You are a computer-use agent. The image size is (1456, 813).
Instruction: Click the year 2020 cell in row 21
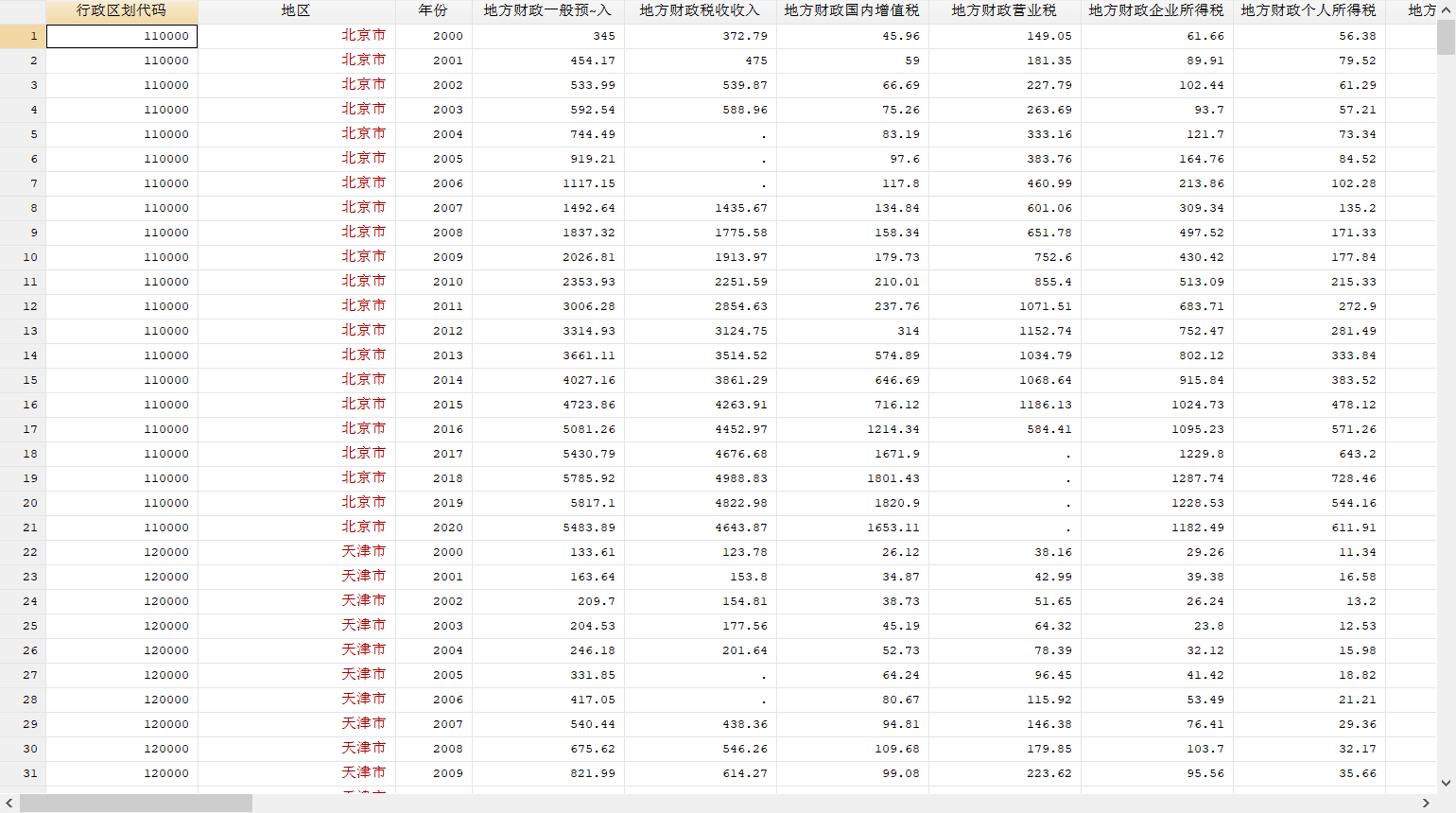tap(434, 528)
